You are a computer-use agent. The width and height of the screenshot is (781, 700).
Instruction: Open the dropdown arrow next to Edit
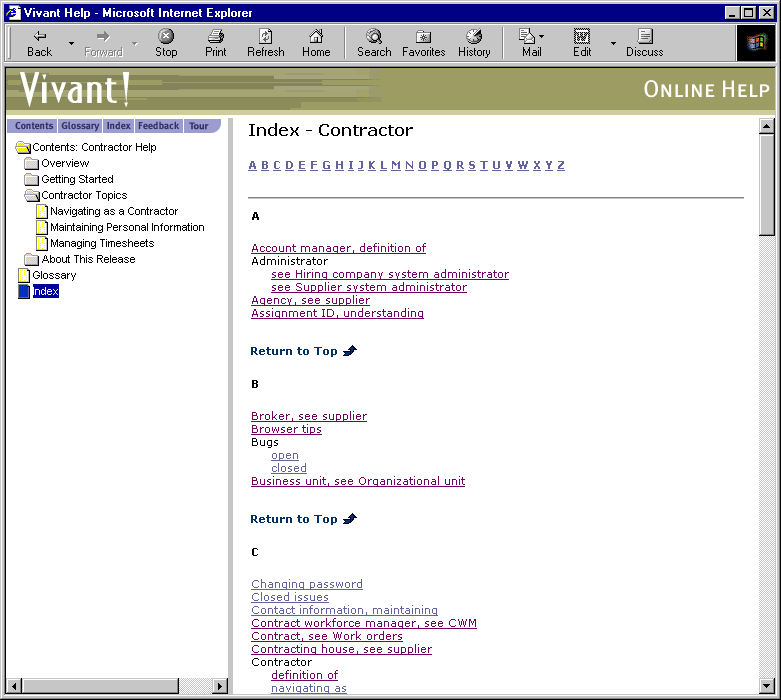pos(613,44)
